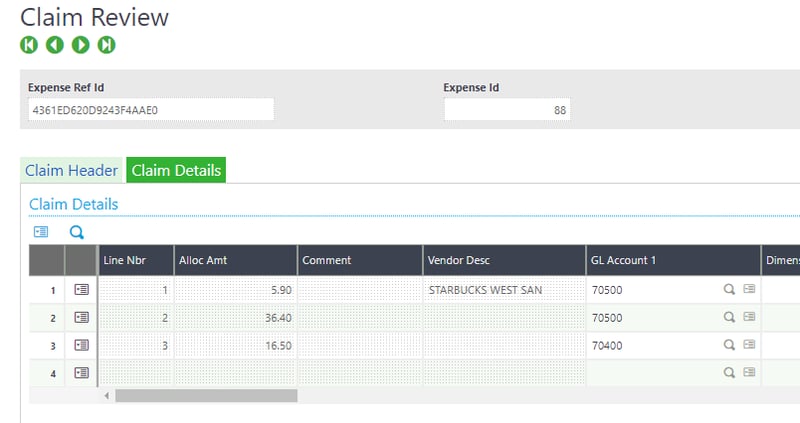This screenshot has height=423, width=800.
Task: Jump to the last claim record
Action: click(x=106, y=45)
